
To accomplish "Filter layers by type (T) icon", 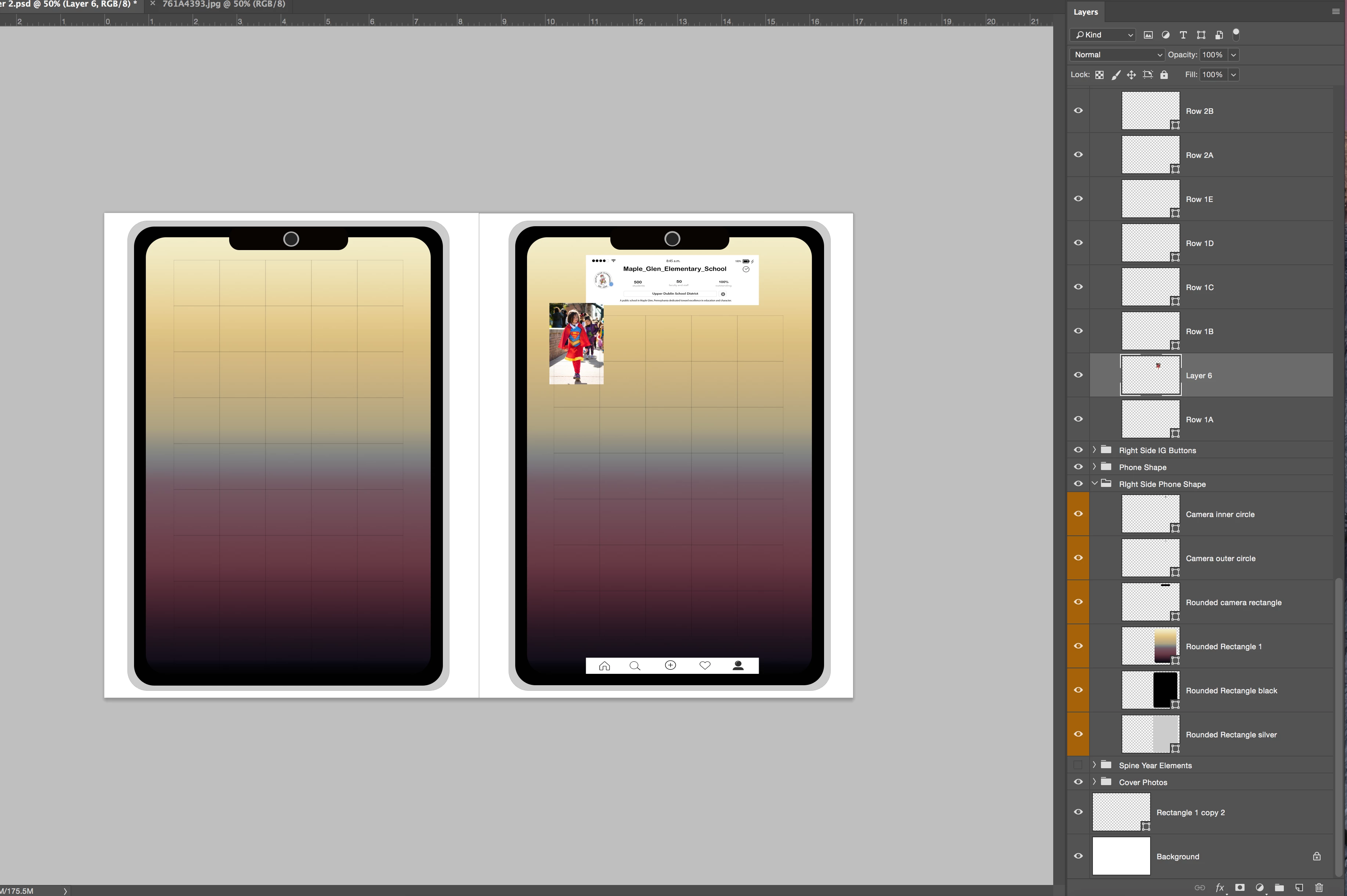I will tap(1183, 35).
